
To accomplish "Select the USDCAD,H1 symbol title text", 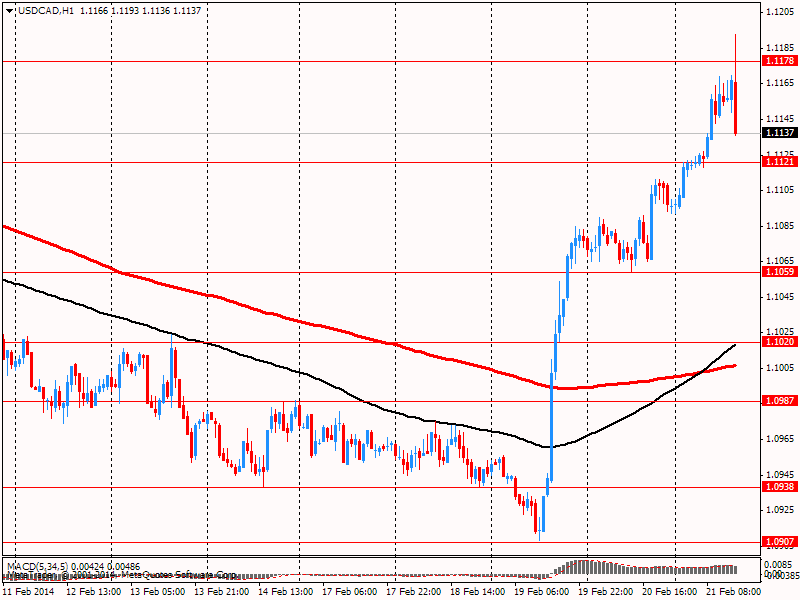I will (x=46, y=11).
